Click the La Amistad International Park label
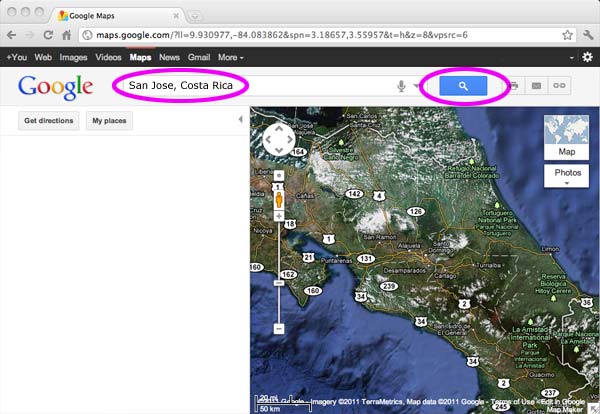600x414 pixels. pos(530,337)
